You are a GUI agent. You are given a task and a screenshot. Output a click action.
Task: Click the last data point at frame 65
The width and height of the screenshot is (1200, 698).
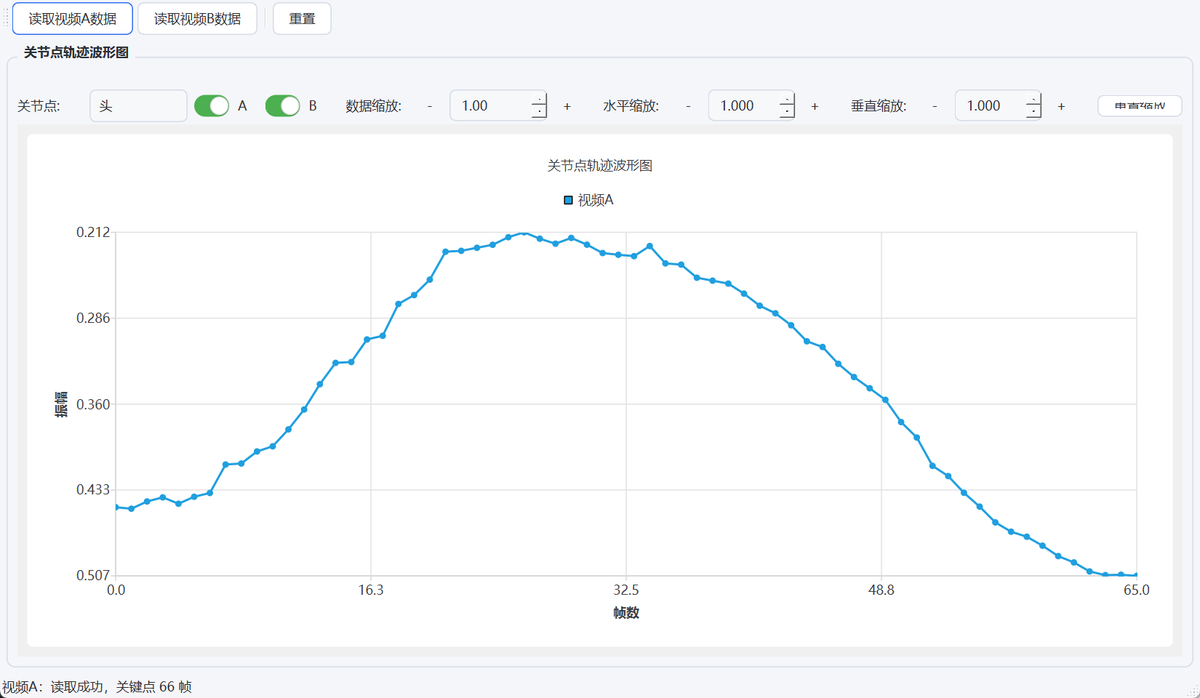pyautogui.click(x=1137, y=575)
